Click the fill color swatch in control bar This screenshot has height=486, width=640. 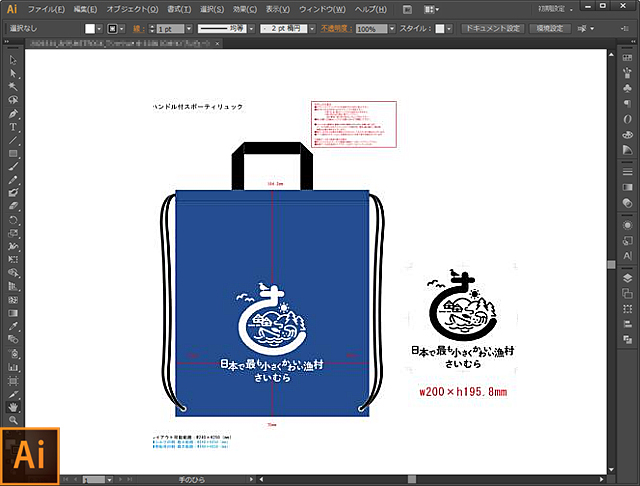click(x=88, y=29)
